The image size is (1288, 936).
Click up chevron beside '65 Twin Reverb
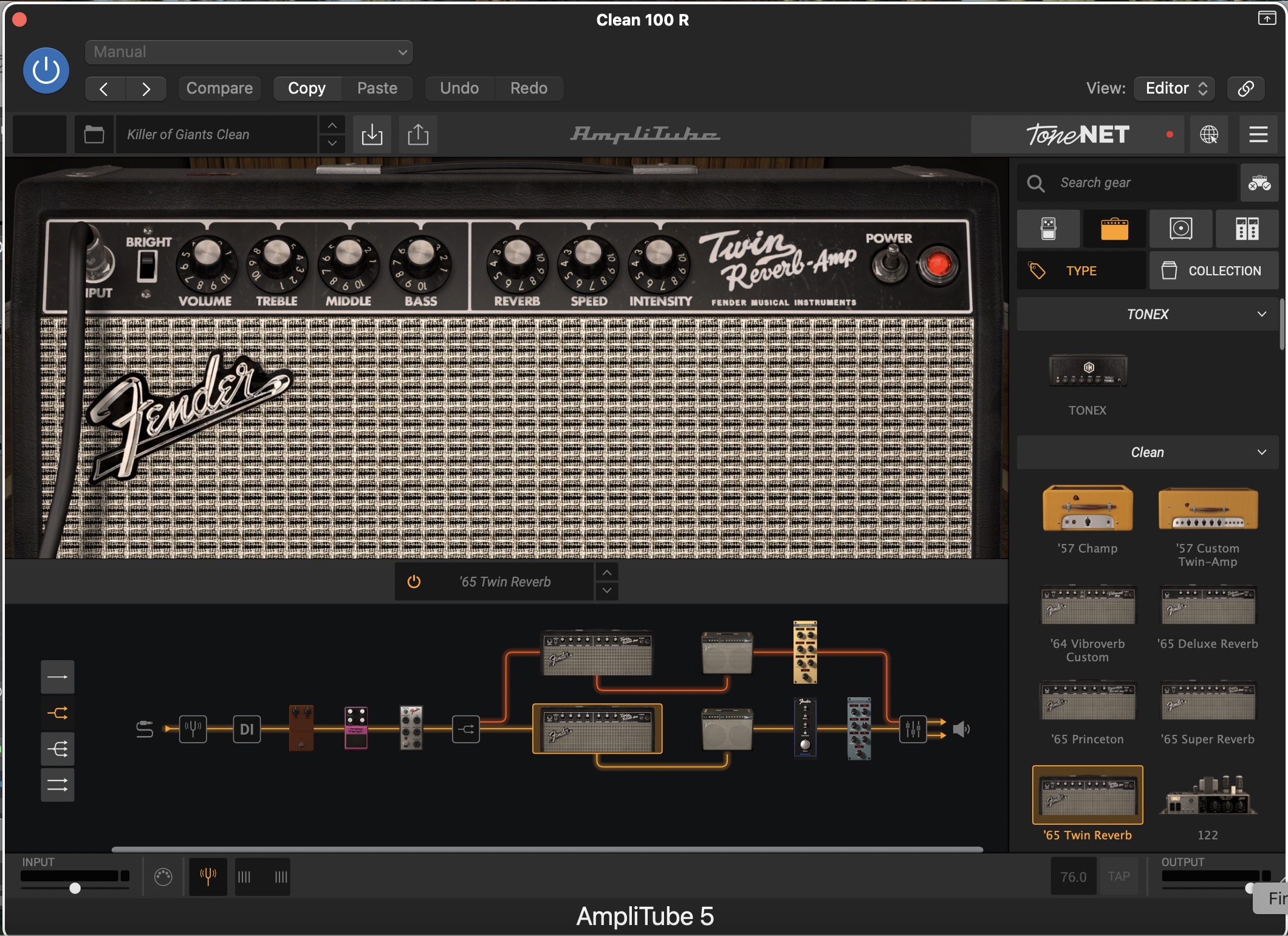pos(607,573)
